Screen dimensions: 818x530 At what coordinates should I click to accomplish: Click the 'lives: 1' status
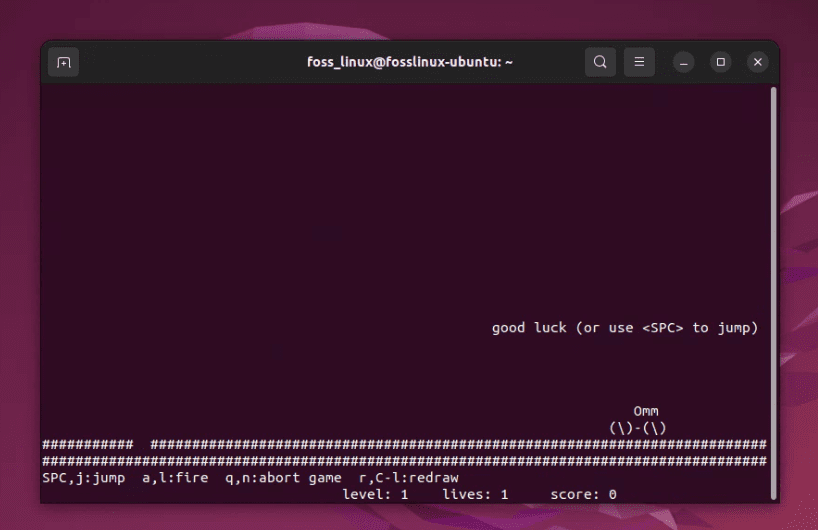(475, 495)
